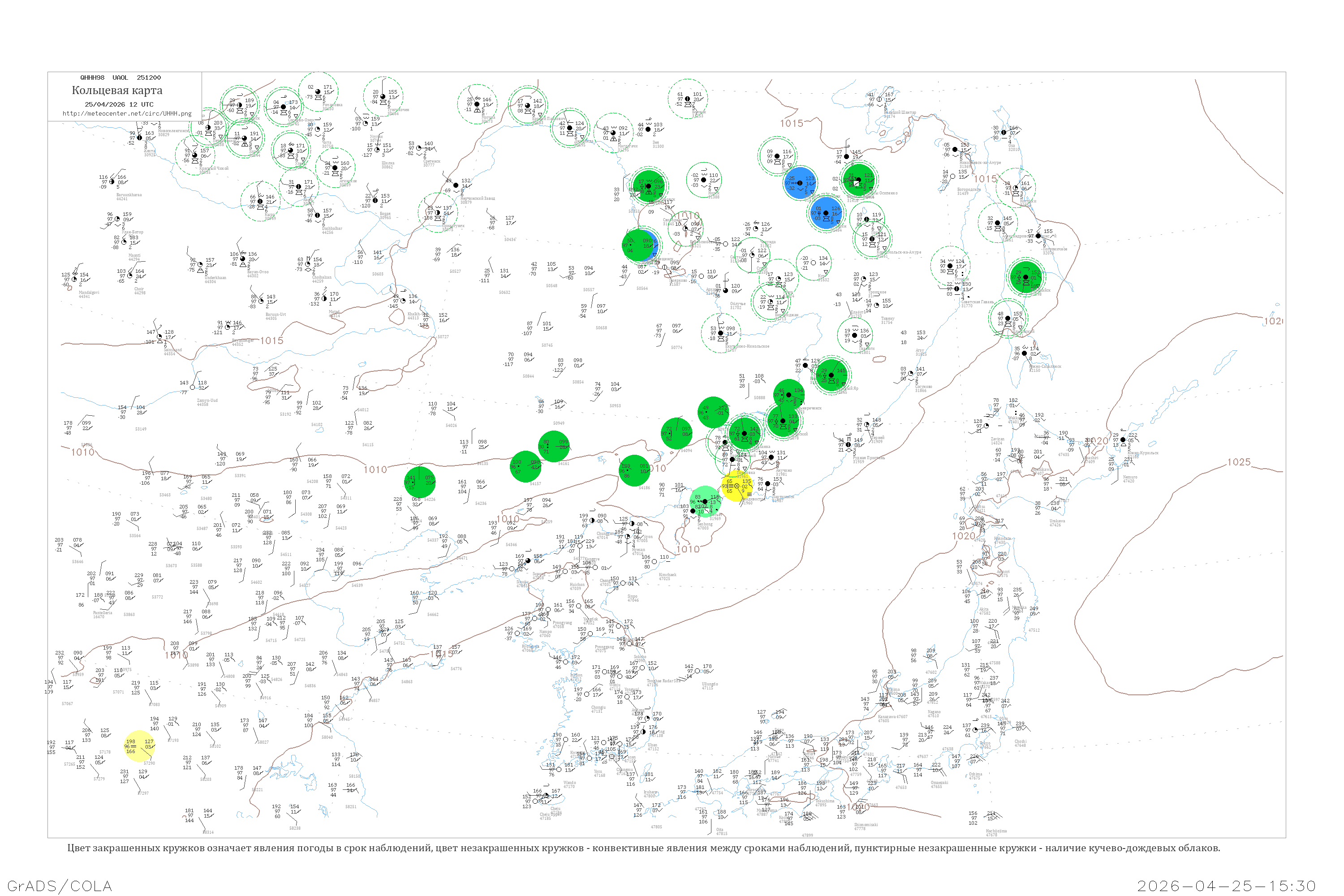The image size is (1344, 896).
Task: Open the meteocenter.net/circ/UHHH.png URL
Action: coord(127,113)
